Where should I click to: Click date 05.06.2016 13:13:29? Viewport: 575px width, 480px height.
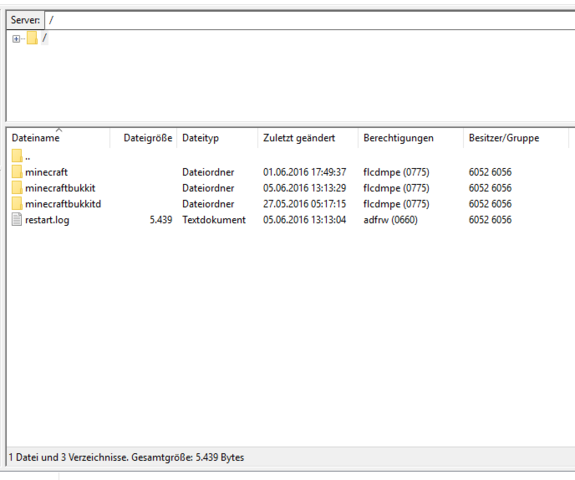(x=304, y=188)
